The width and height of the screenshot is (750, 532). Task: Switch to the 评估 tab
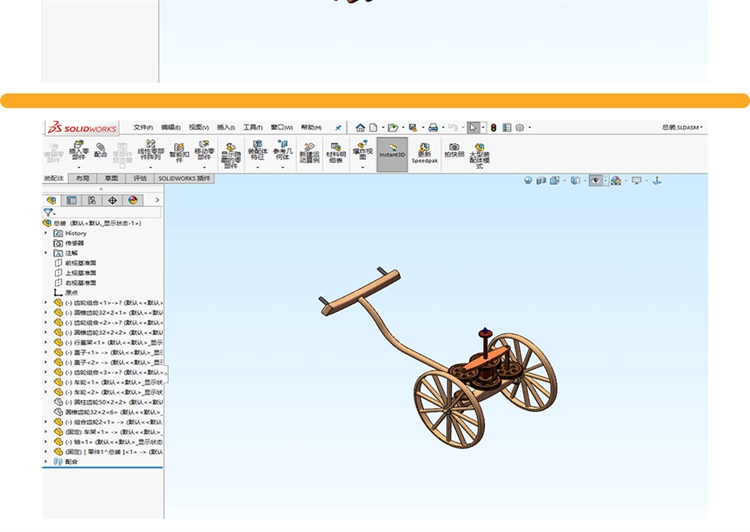tap(140, 178)
